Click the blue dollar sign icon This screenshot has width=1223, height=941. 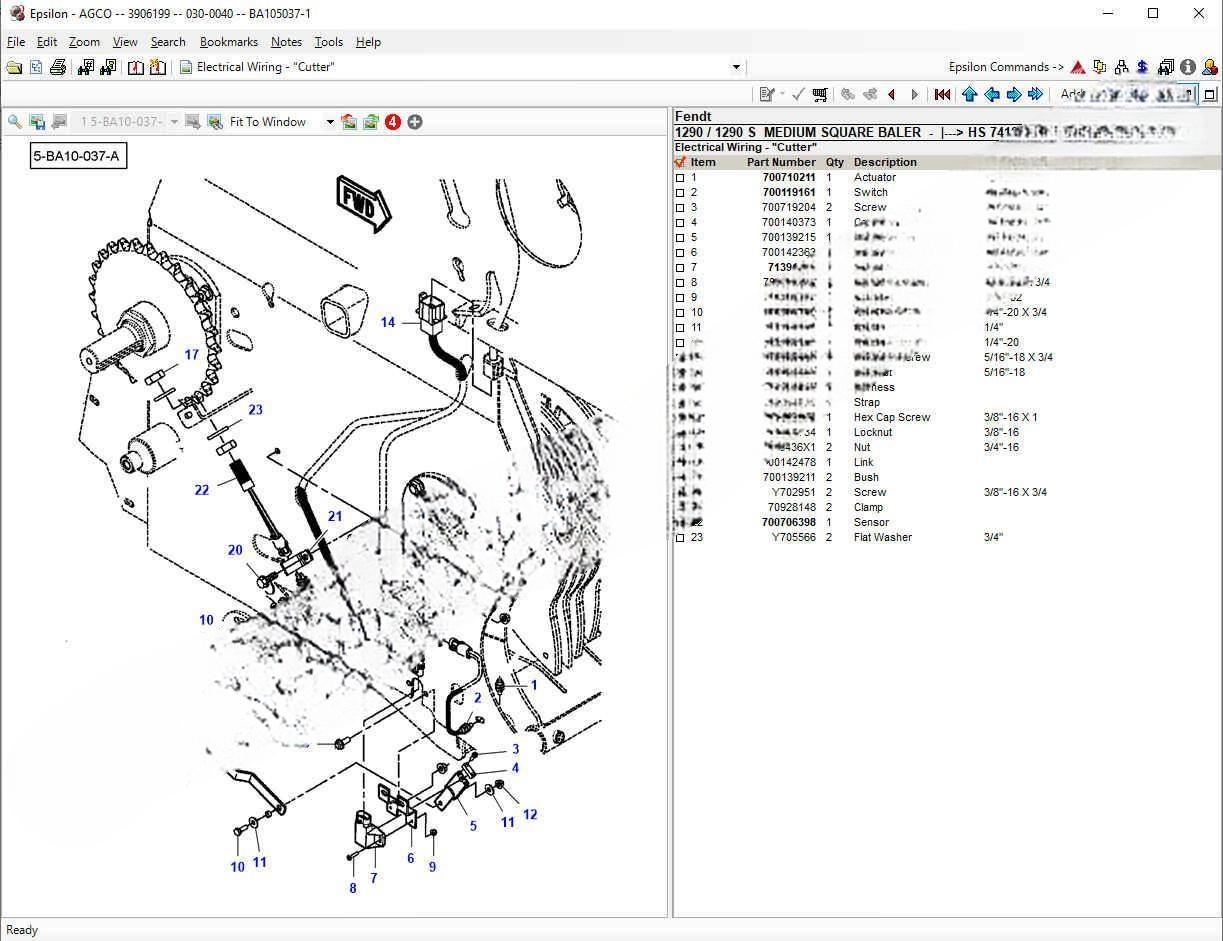tap(1142, 67)
